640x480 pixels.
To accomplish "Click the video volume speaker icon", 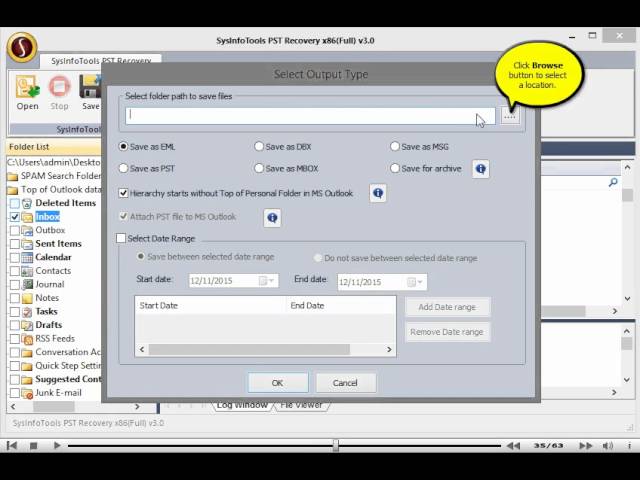I will tap(608, 445).
